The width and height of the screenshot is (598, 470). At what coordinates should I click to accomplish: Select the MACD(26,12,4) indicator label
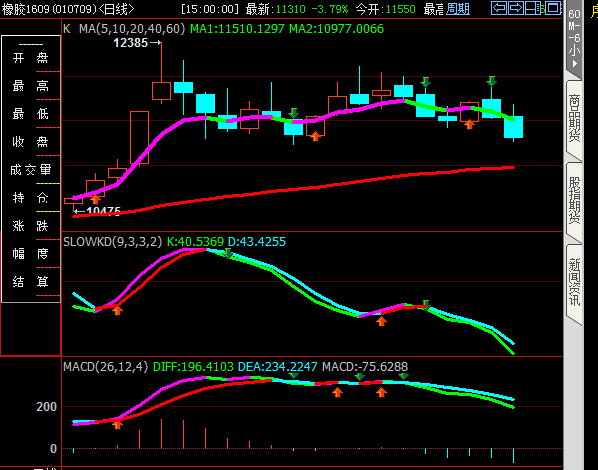(x=105, y=367)
